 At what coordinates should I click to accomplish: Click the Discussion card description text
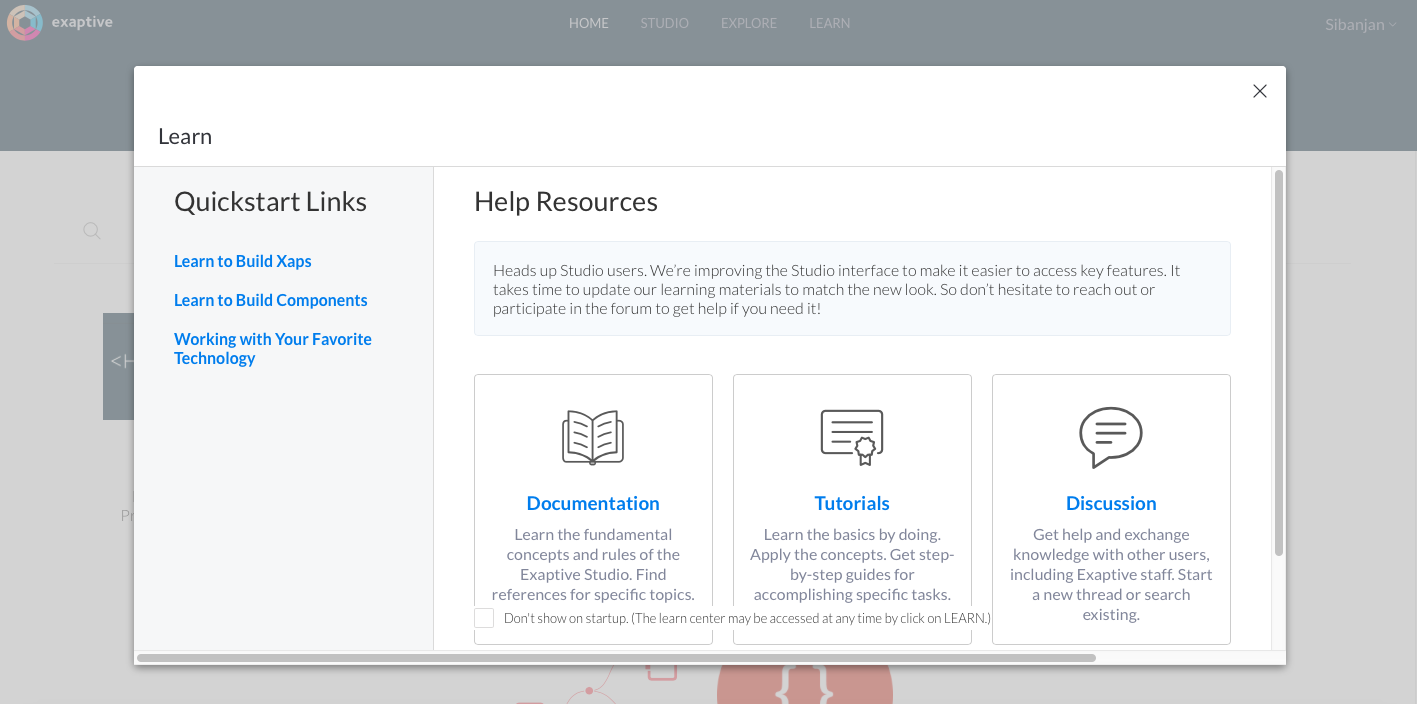pos(1111,574)
